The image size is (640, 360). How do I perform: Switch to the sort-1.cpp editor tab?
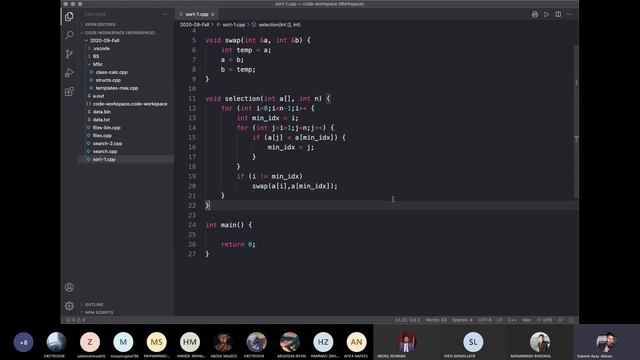(197, 14)
